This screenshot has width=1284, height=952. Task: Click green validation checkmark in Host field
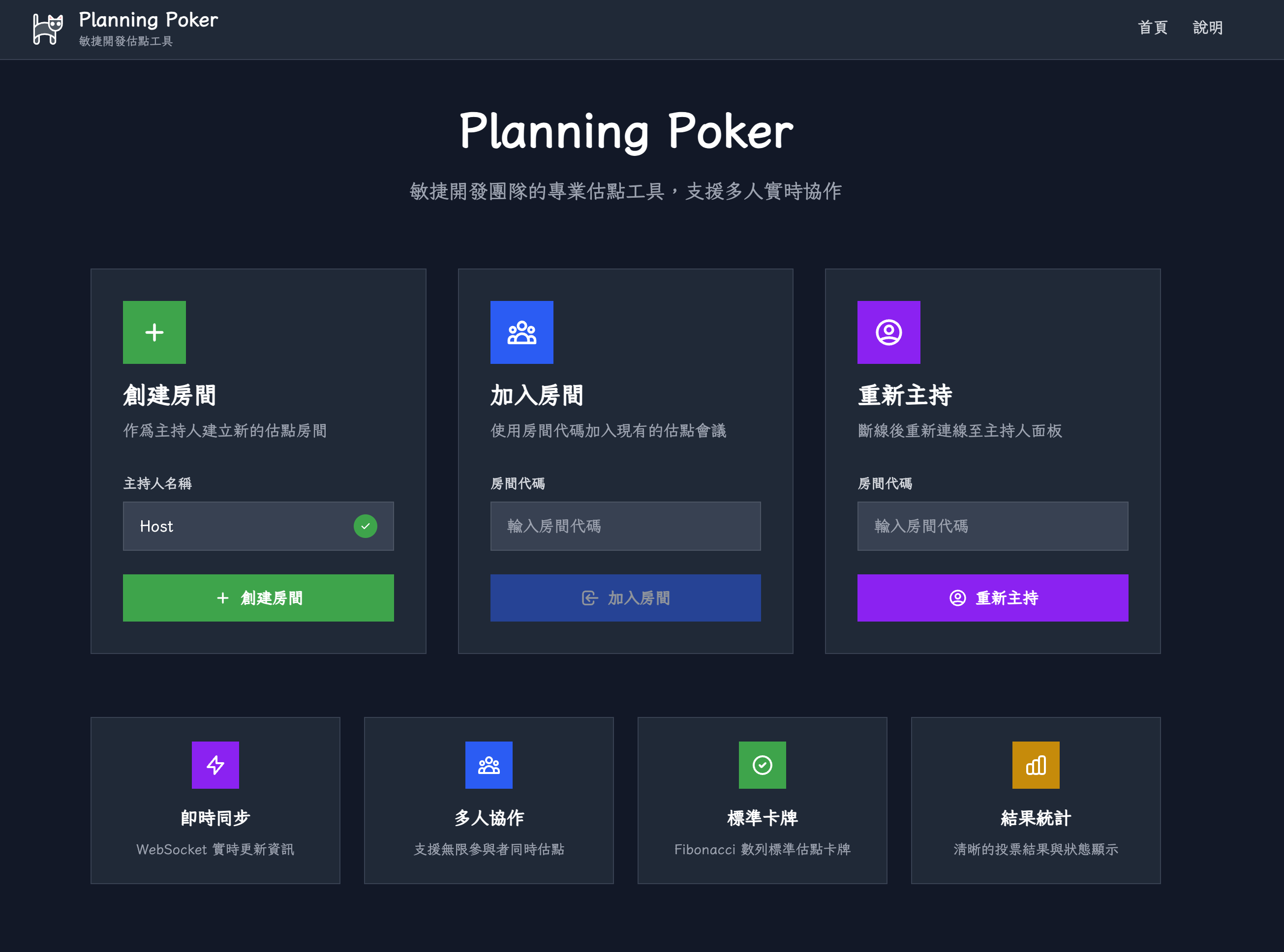pyautogui.click(x=365, y=526)
